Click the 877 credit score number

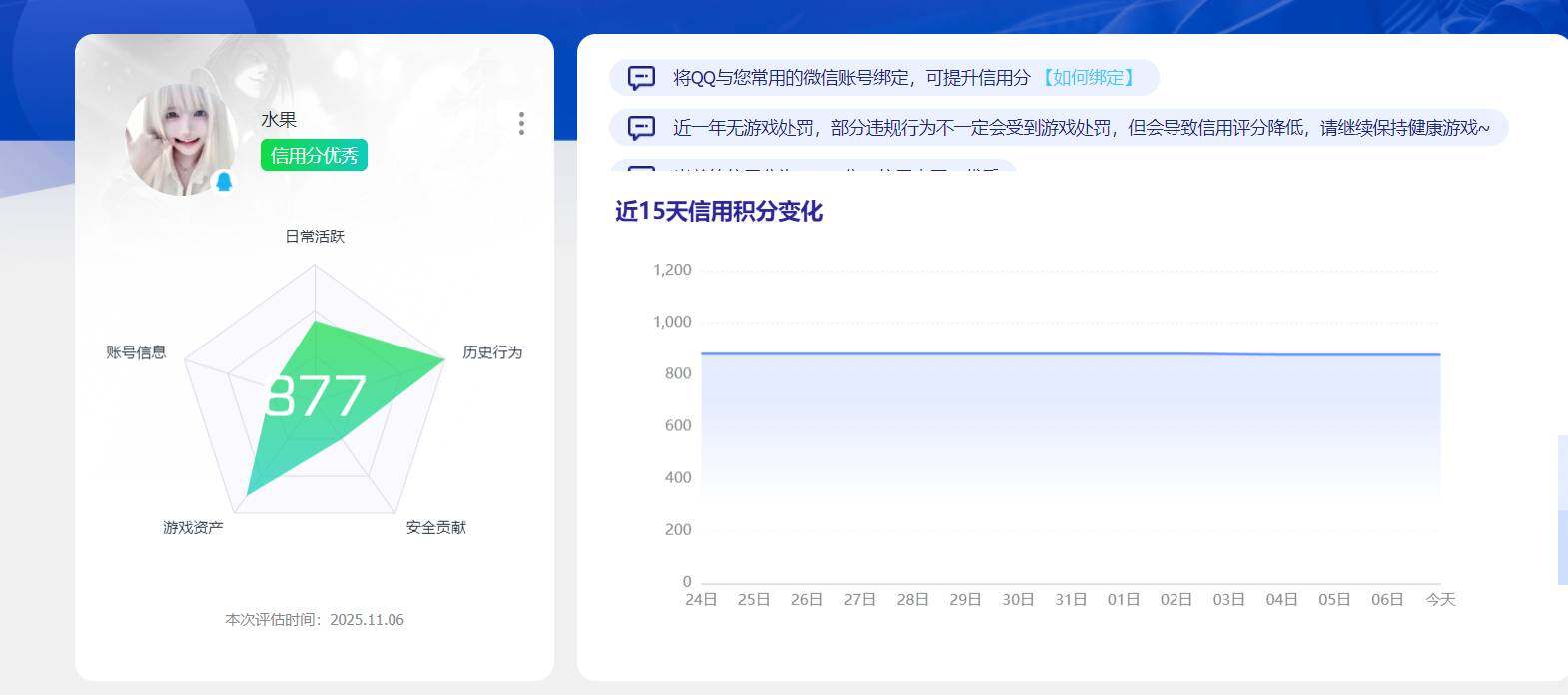(316, 396)
